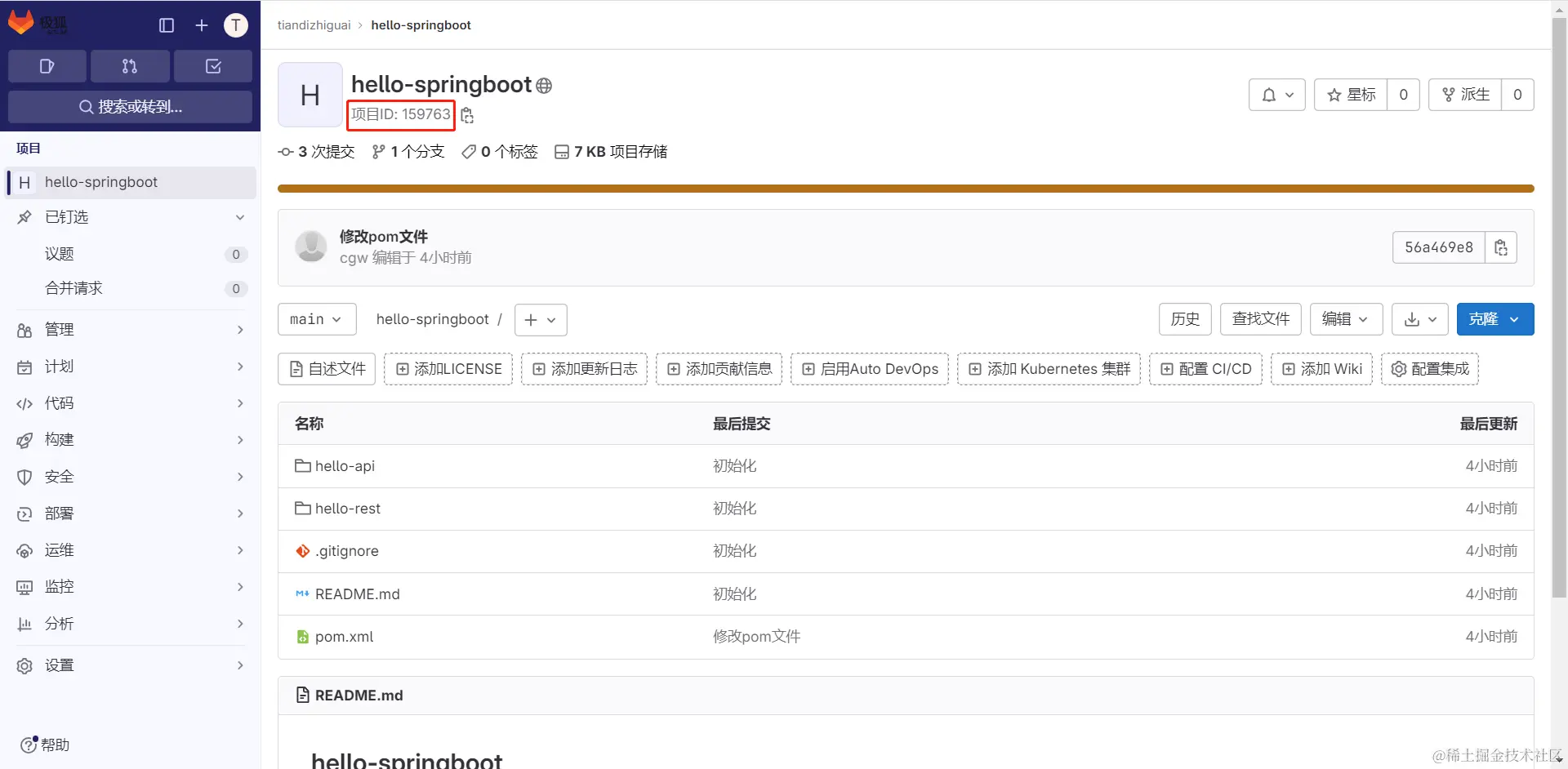Open the issues shortcut icon
This screenshot has height=769, width=1568.
(47, 66)
